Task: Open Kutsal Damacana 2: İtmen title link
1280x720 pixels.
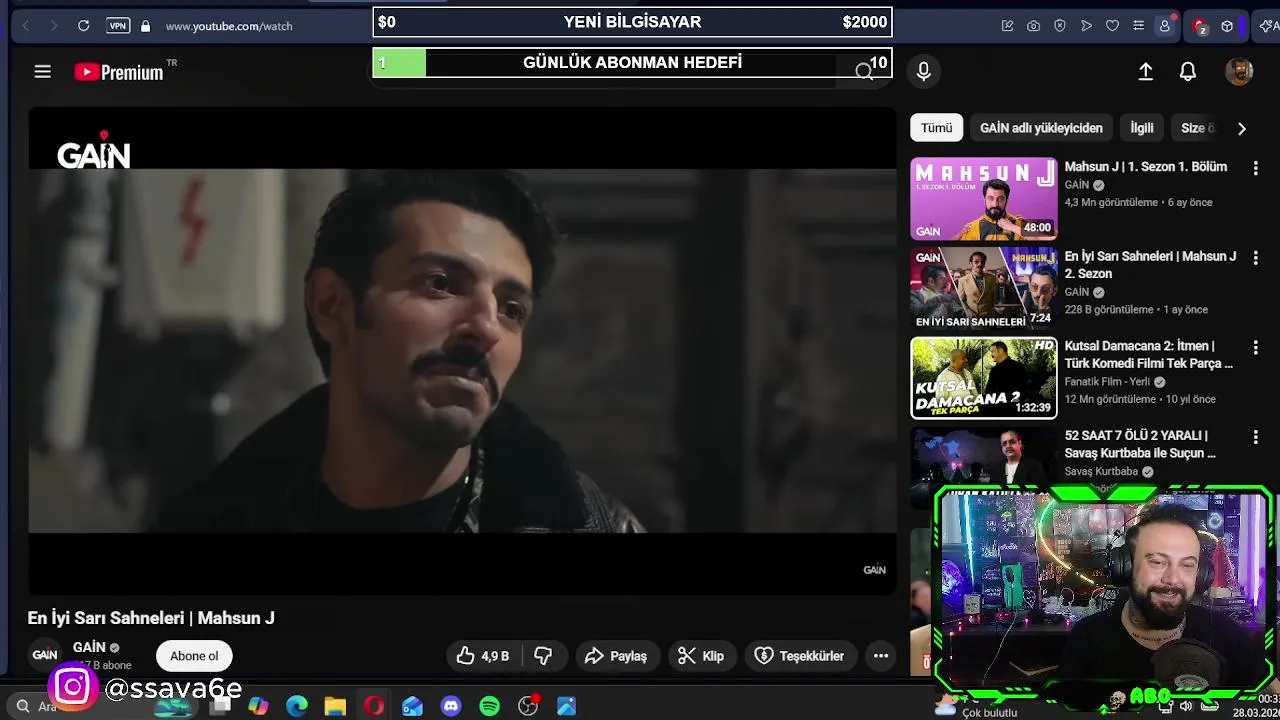Action: click(x=1149, y=355)
